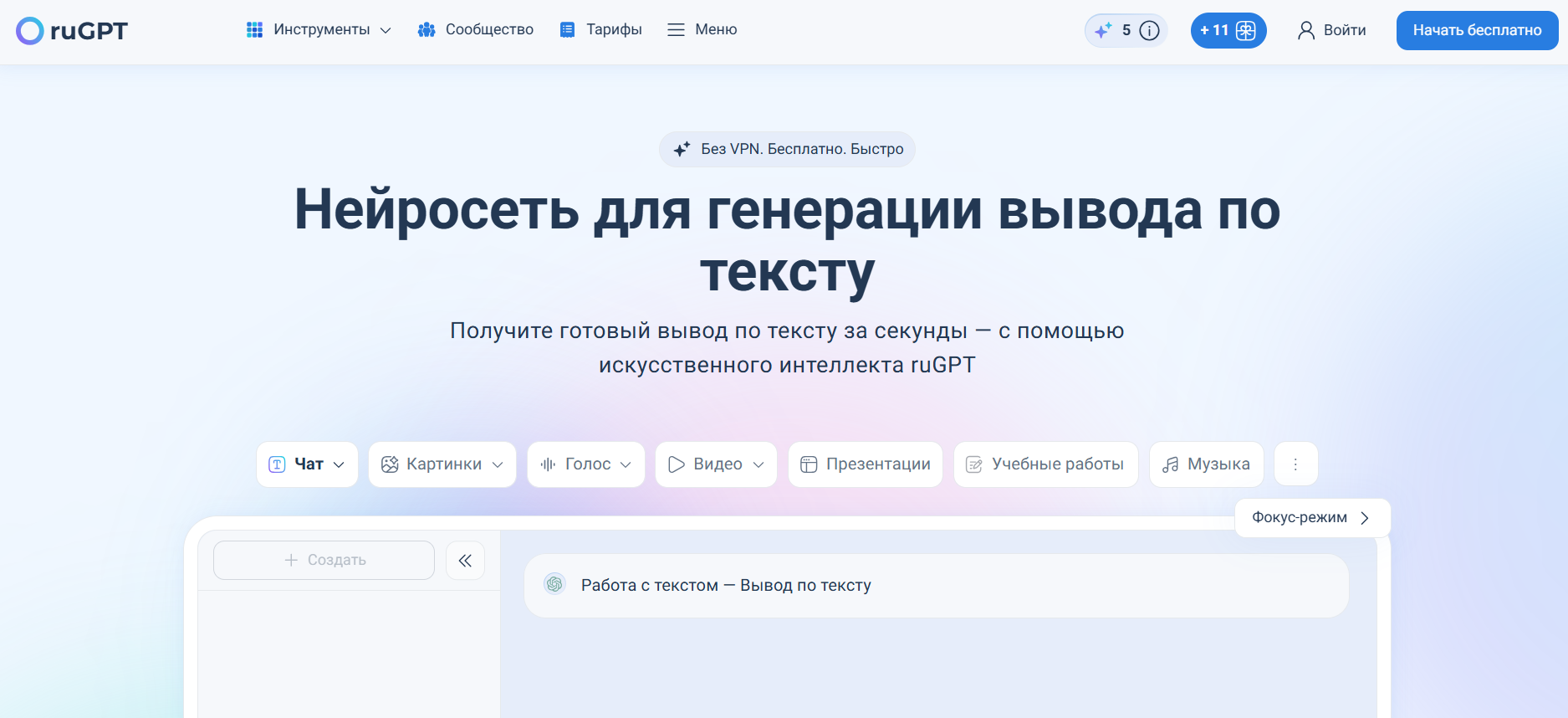Open the Картинки dropdown
The width and height of the screenshot is (1568, 718).
(498, 464)
